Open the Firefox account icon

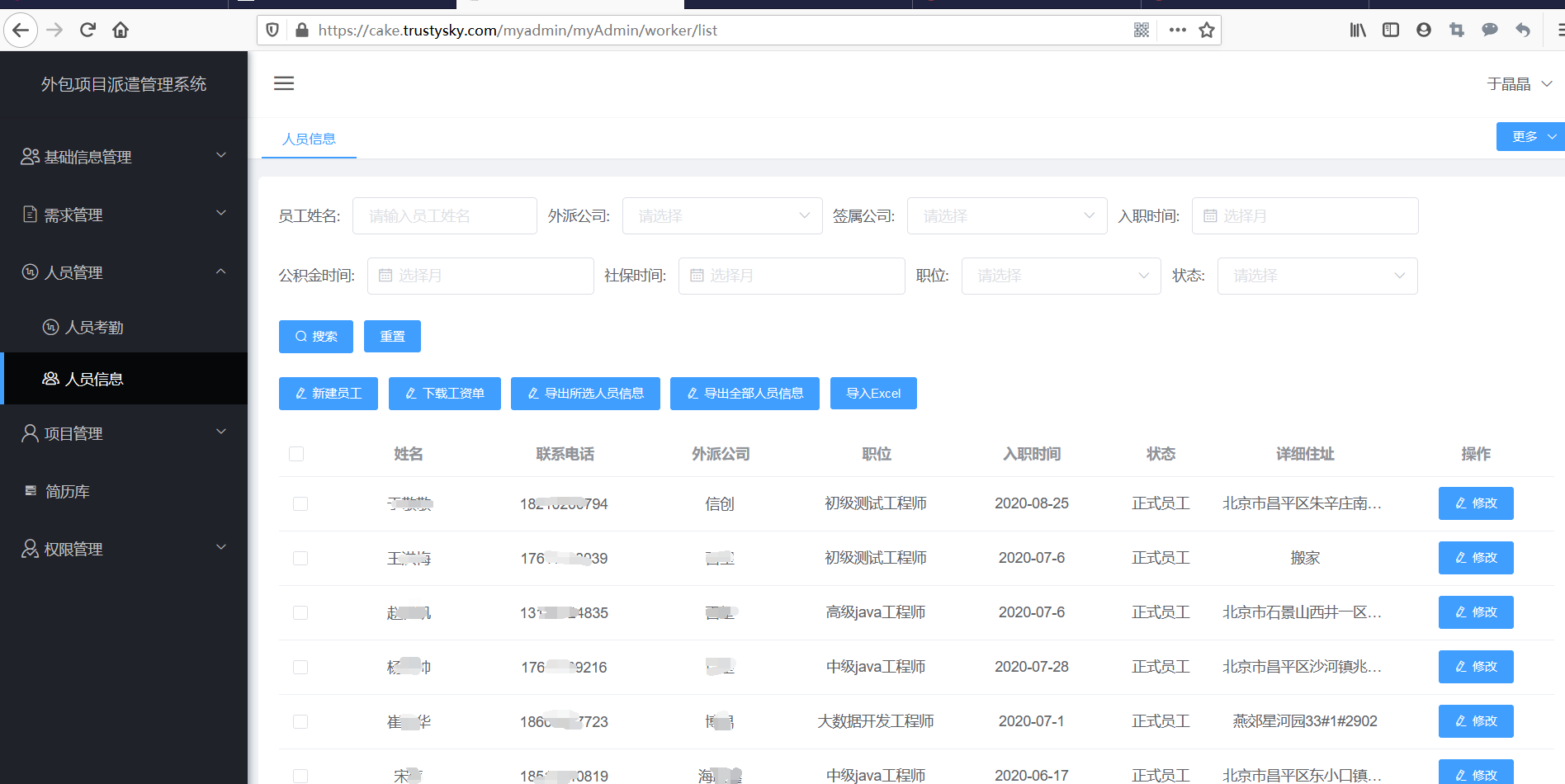coord(1424,31)
